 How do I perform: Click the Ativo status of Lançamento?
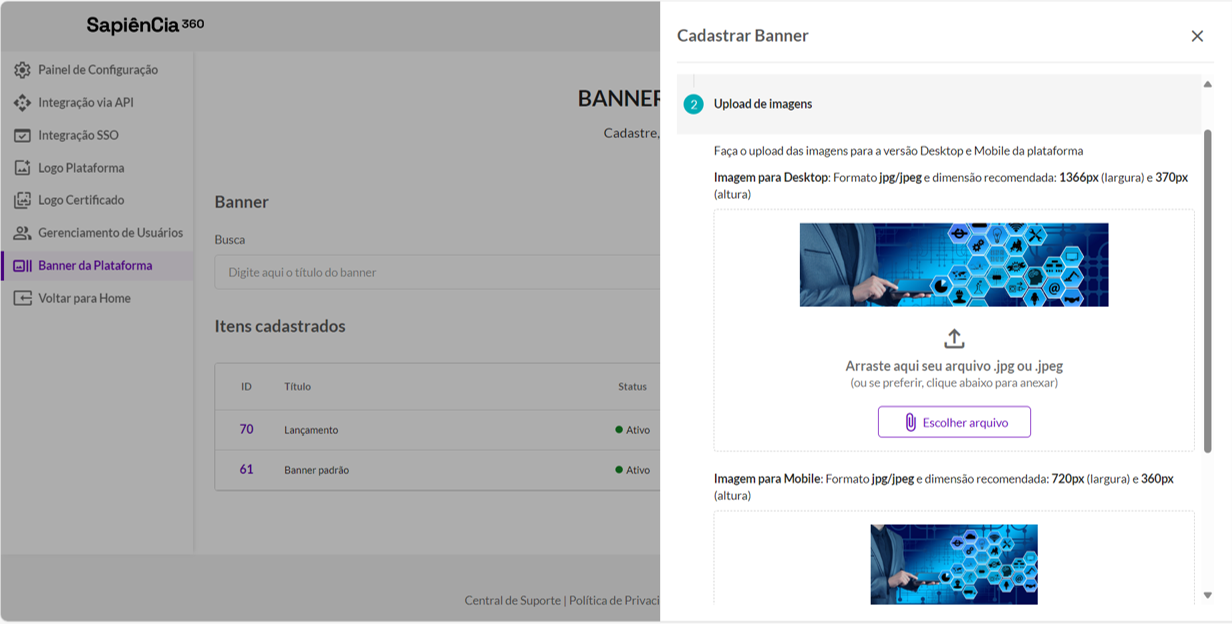[633, 430]
